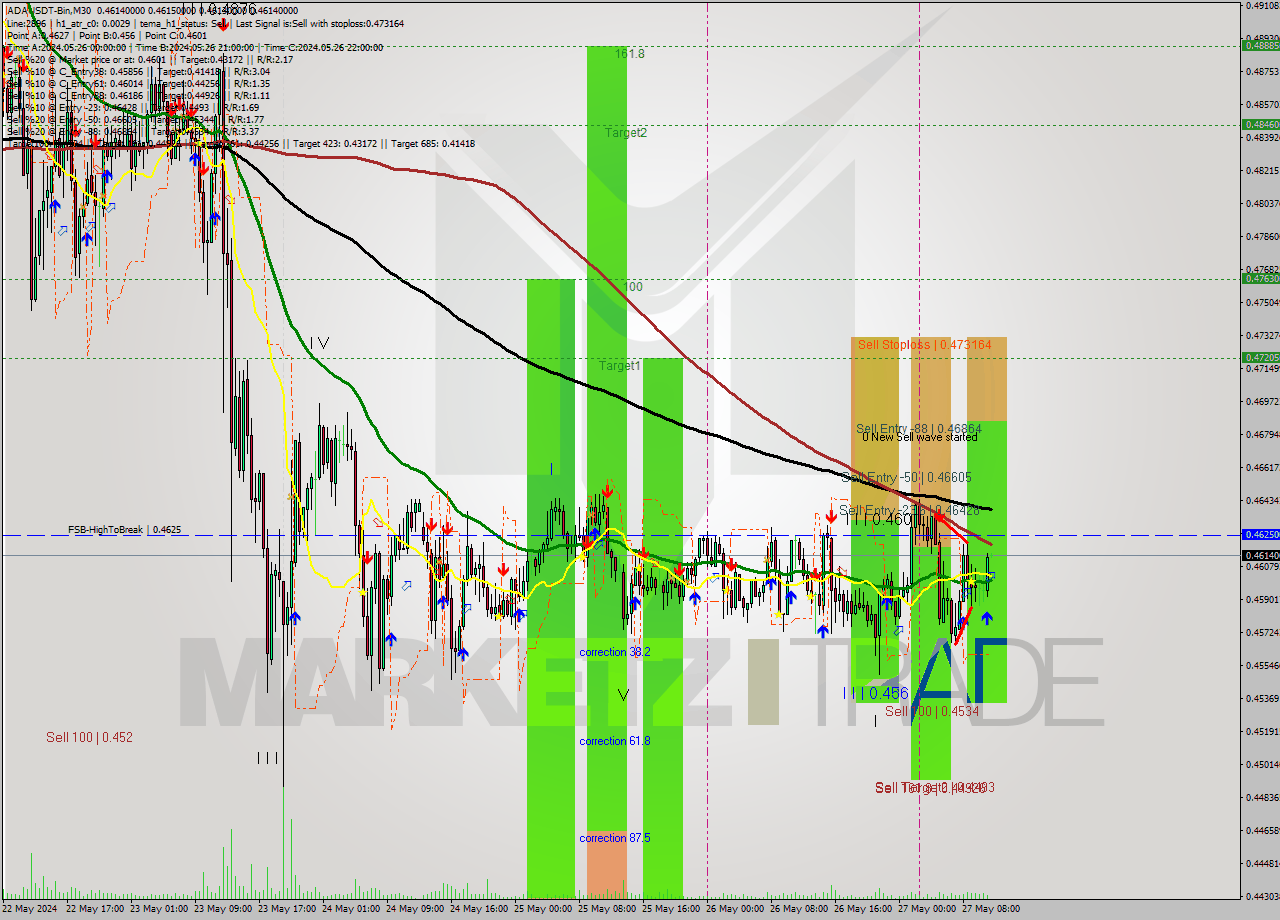Click the current price tag 0.46140
The width and height of the screenshot is (1280, 920).
(1261, 555)
